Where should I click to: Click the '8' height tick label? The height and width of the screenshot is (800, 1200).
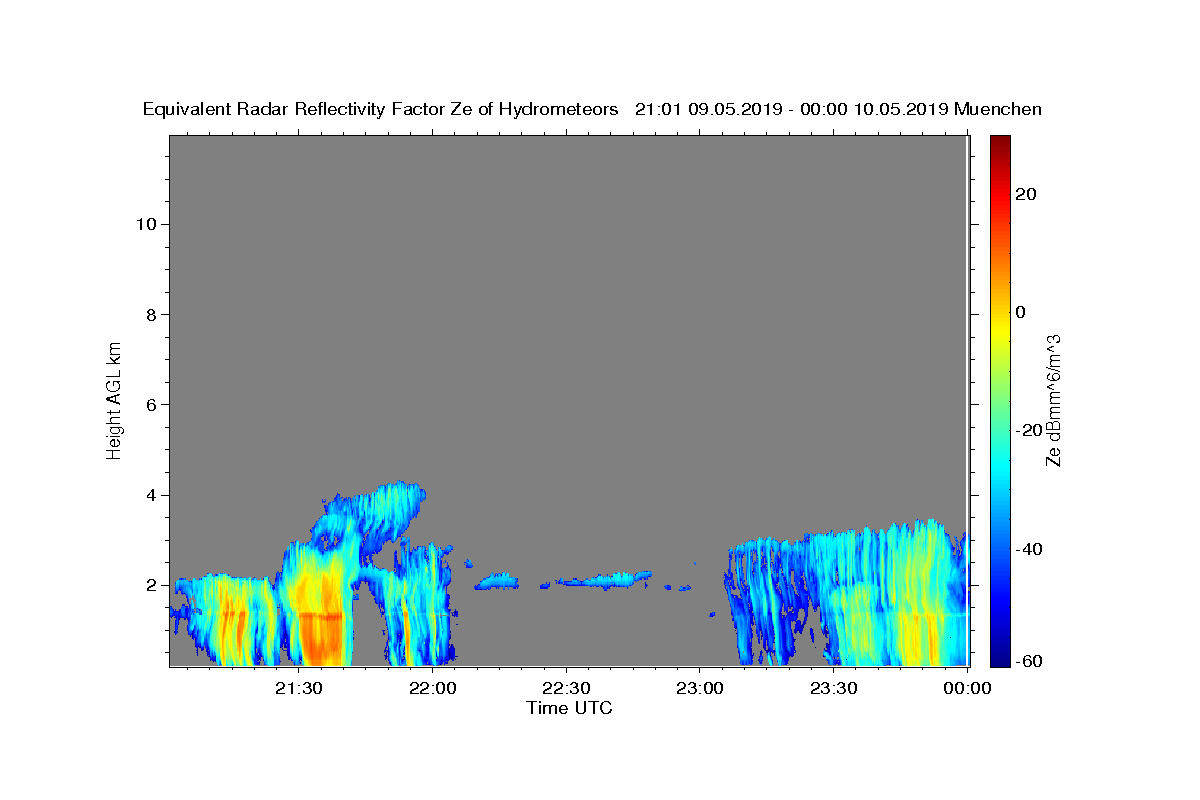[152, 314]
